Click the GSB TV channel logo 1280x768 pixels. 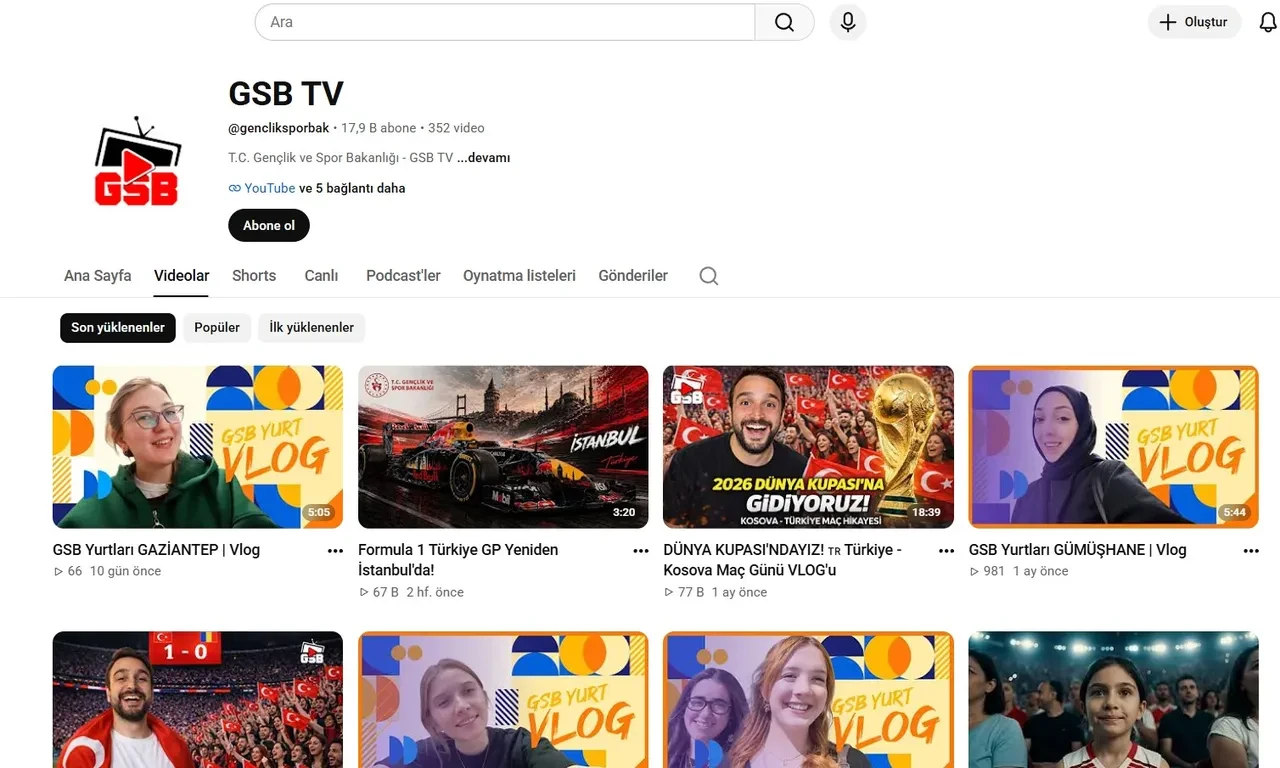(x=137, y=162)
